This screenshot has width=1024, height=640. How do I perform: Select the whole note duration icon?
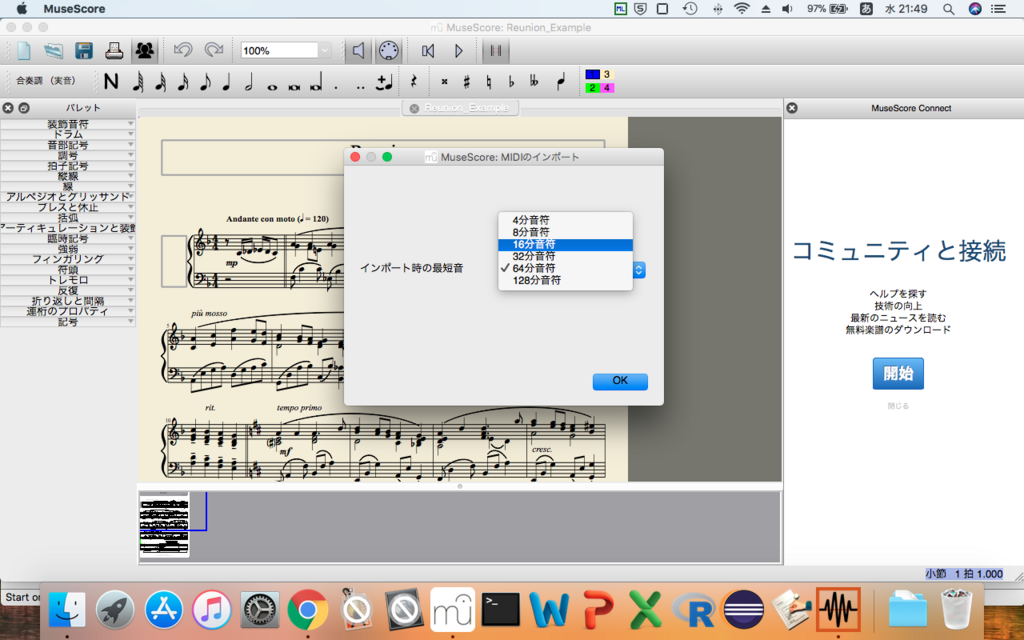click(272, 86)
